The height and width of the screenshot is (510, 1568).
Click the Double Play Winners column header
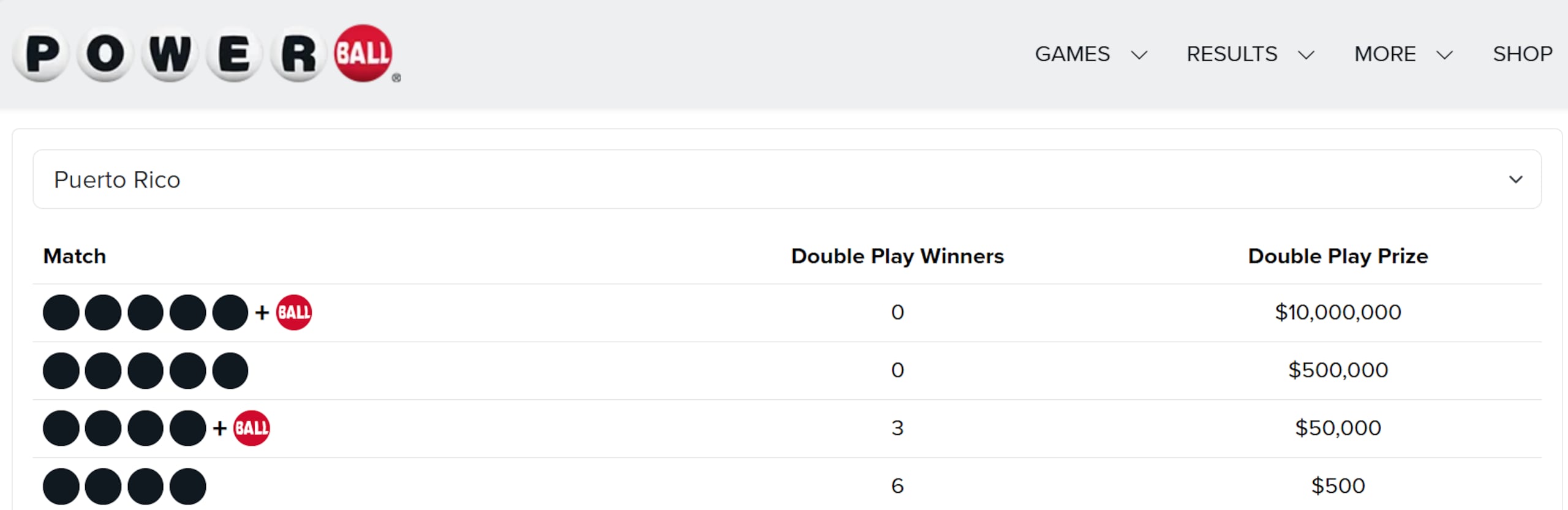point(898,256)
